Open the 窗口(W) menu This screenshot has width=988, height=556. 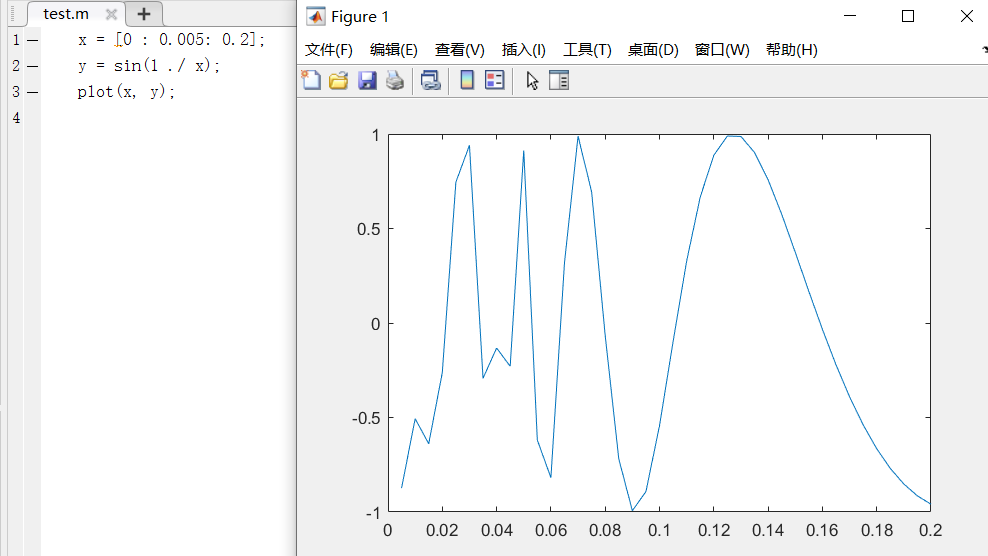click(x=722, y=50)
